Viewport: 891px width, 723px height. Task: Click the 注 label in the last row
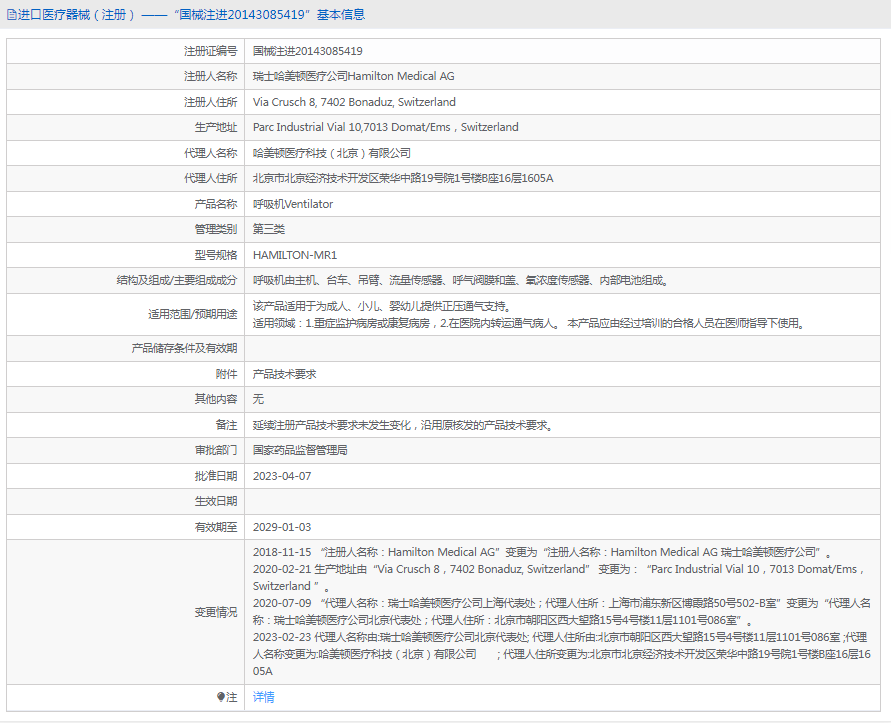click(x=232, y=697)
